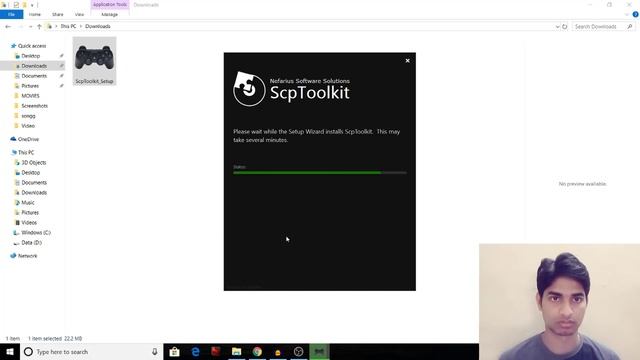
Task: Open the Windows Start menu
Action: click(x=10, y=351)
